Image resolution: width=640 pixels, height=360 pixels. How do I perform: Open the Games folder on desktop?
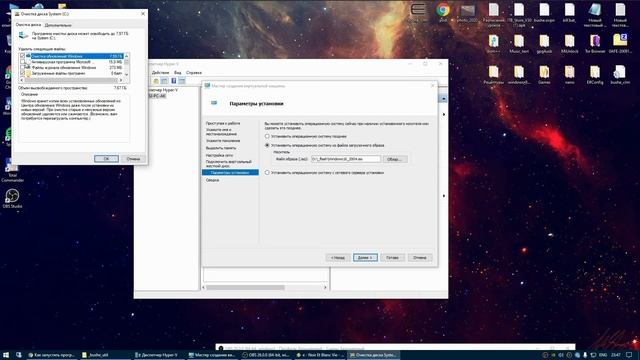pyautogui.click(x=544, y=74)
